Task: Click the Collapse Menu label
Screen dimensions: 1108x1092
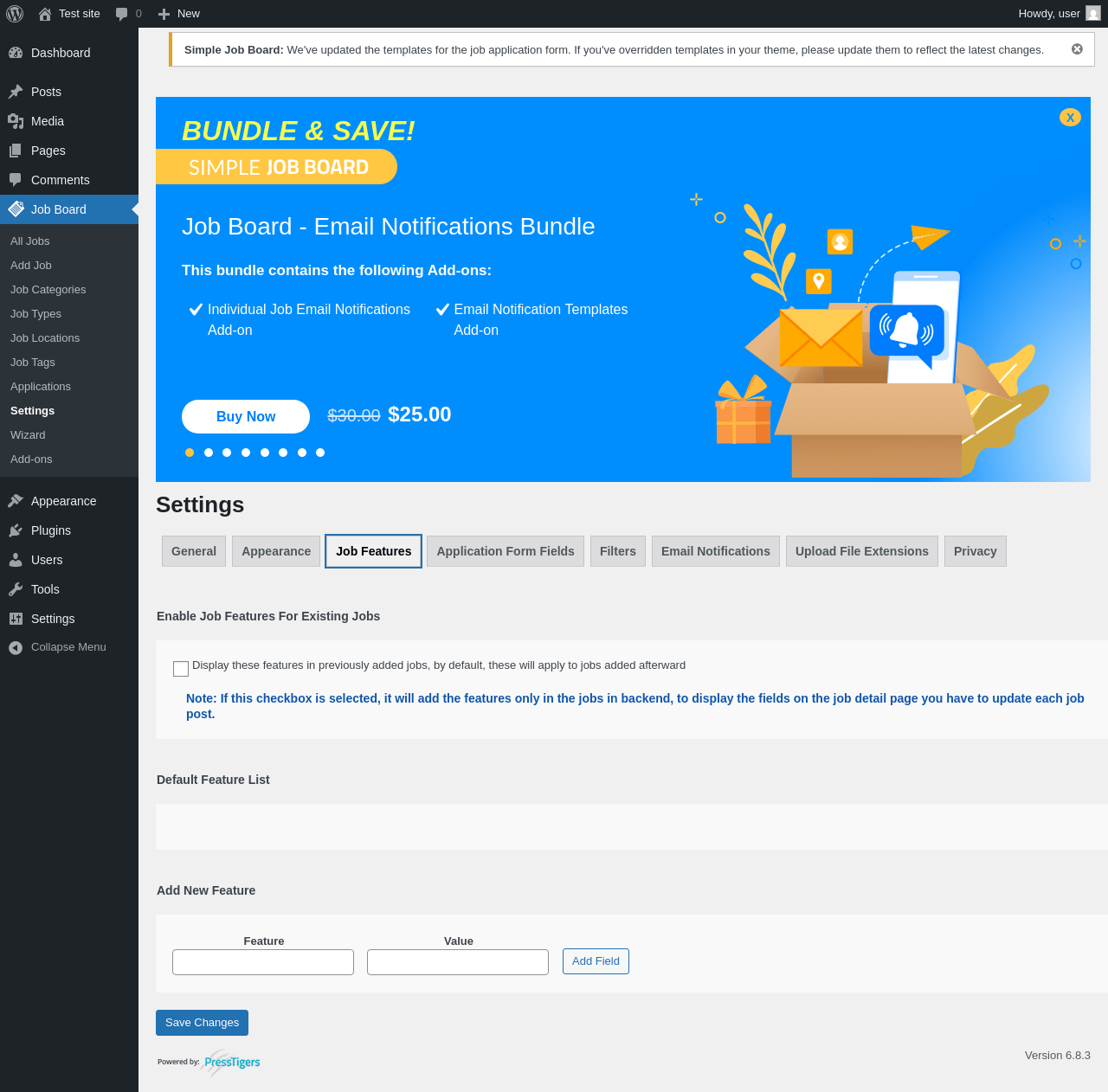Action: (x=68, y=647)
